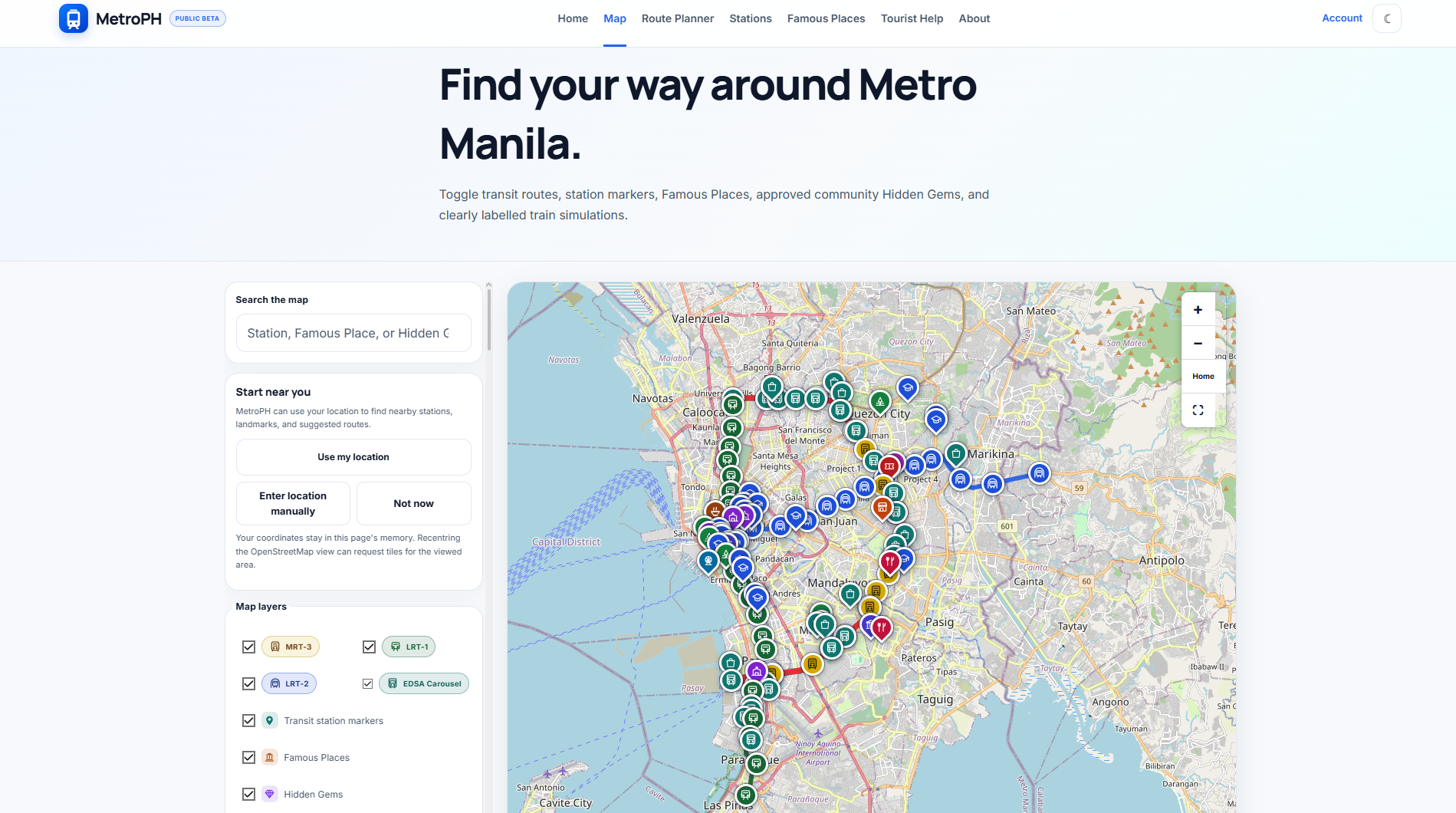
Task: Click the gem icon beside Hidden Gems layer
Action: click(269, 794)
